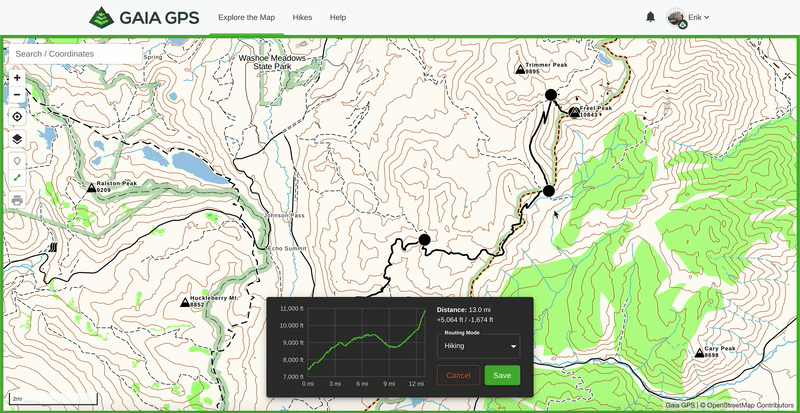Image resolution: width=800 pixels, height=413 pixels.
Task: Center map on my location
Action: (17, 117)
